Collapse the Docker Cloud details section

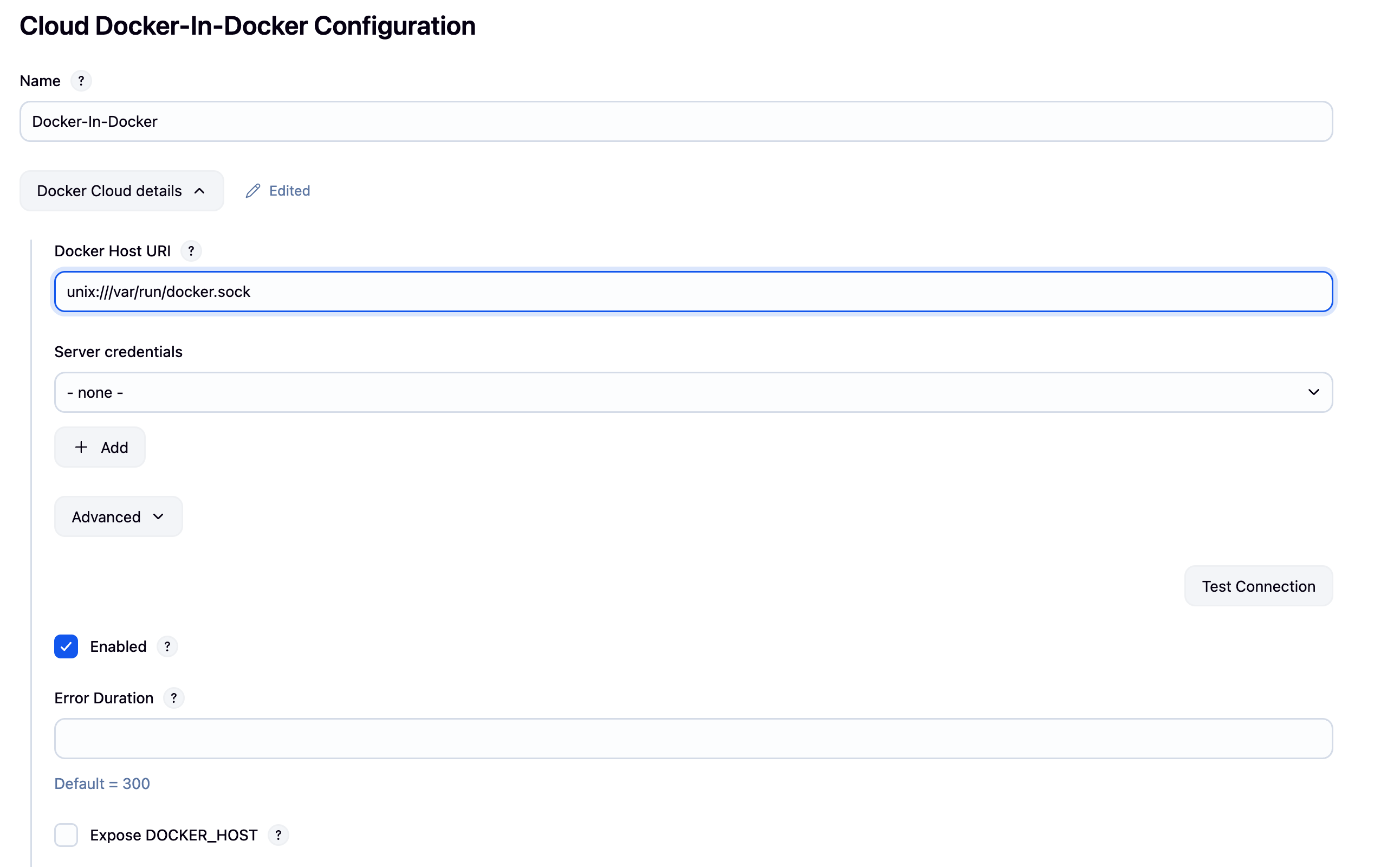tap(121, 191)
